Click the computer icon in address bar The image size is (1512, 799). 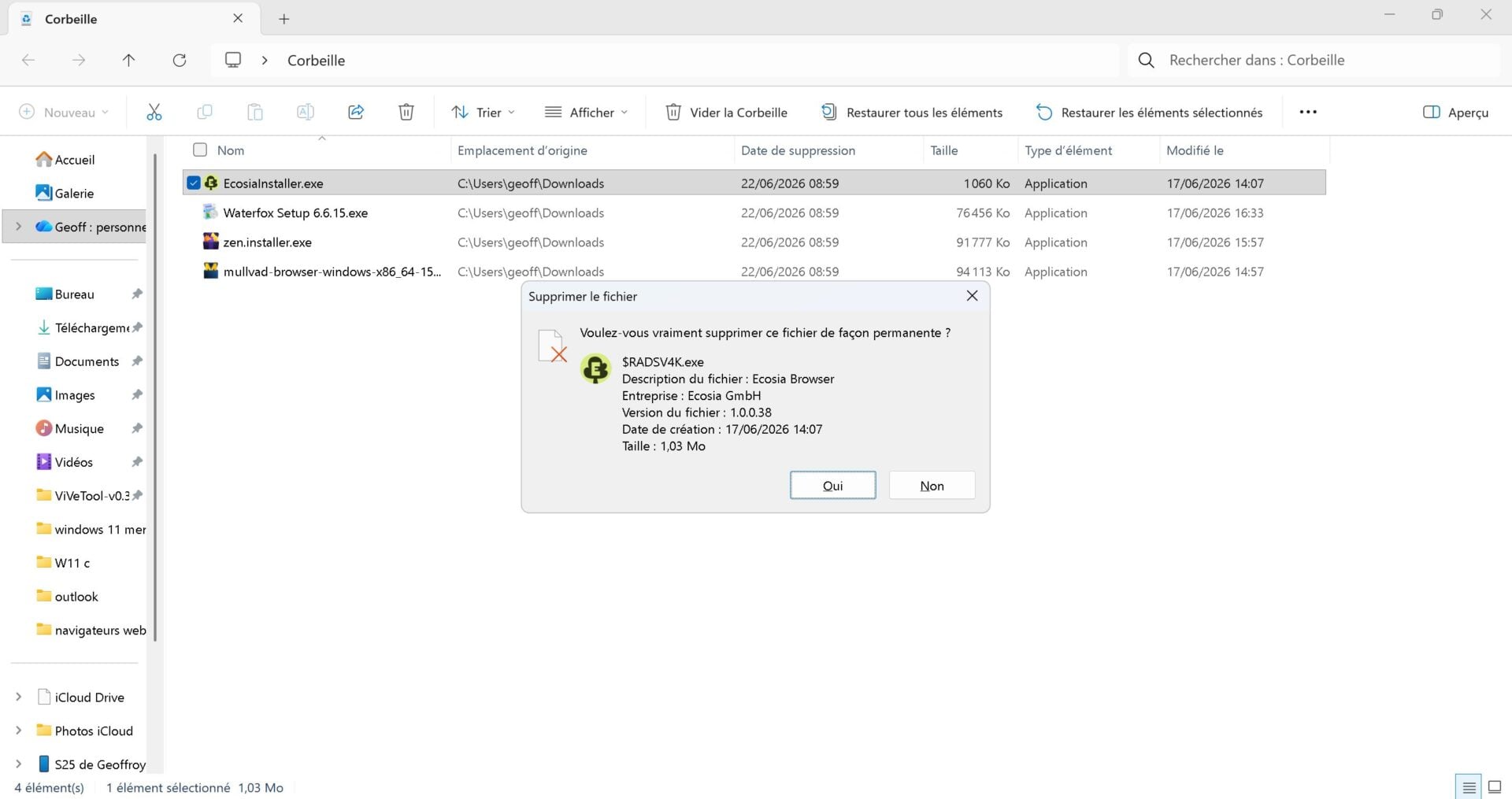[233, 60]
